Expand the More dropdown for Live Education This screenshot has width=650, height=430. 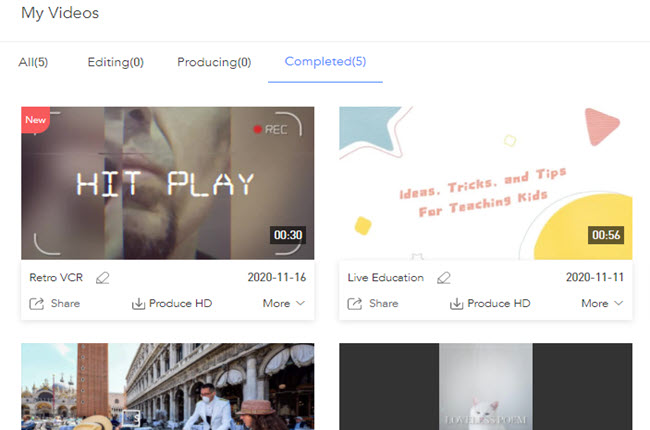[x=602, y=303]
